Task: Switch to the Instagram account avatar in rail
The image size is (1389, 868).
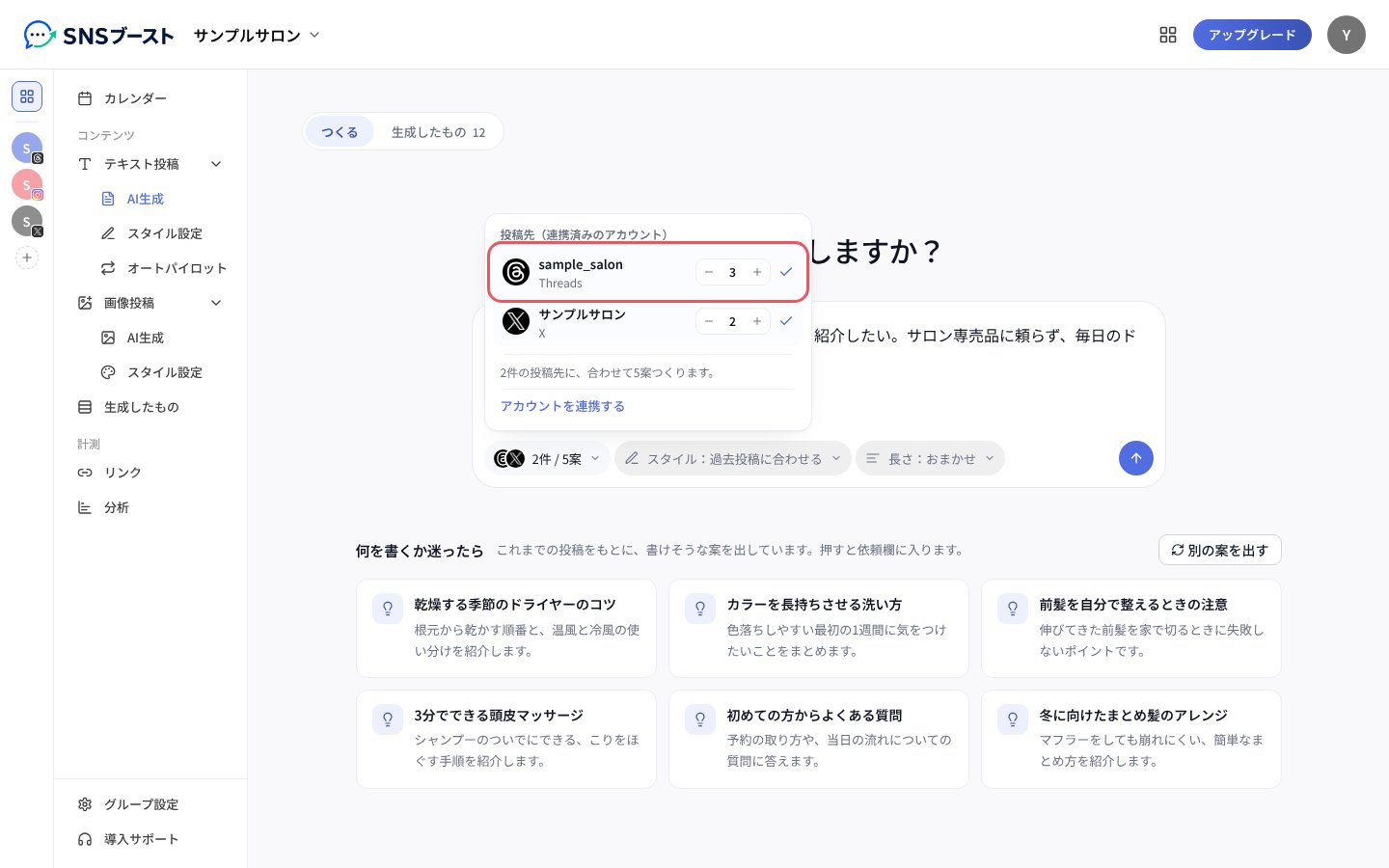Action: pos(27,184)
